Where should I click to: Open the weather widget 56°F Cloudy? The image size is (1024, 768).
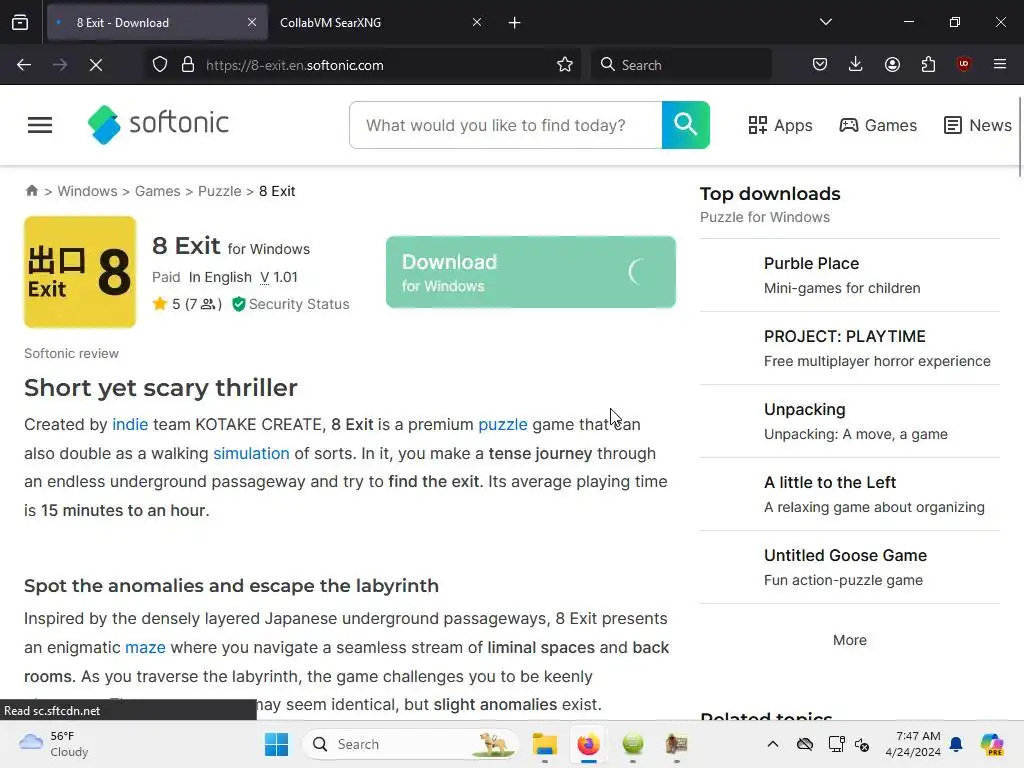pos(54,744)
